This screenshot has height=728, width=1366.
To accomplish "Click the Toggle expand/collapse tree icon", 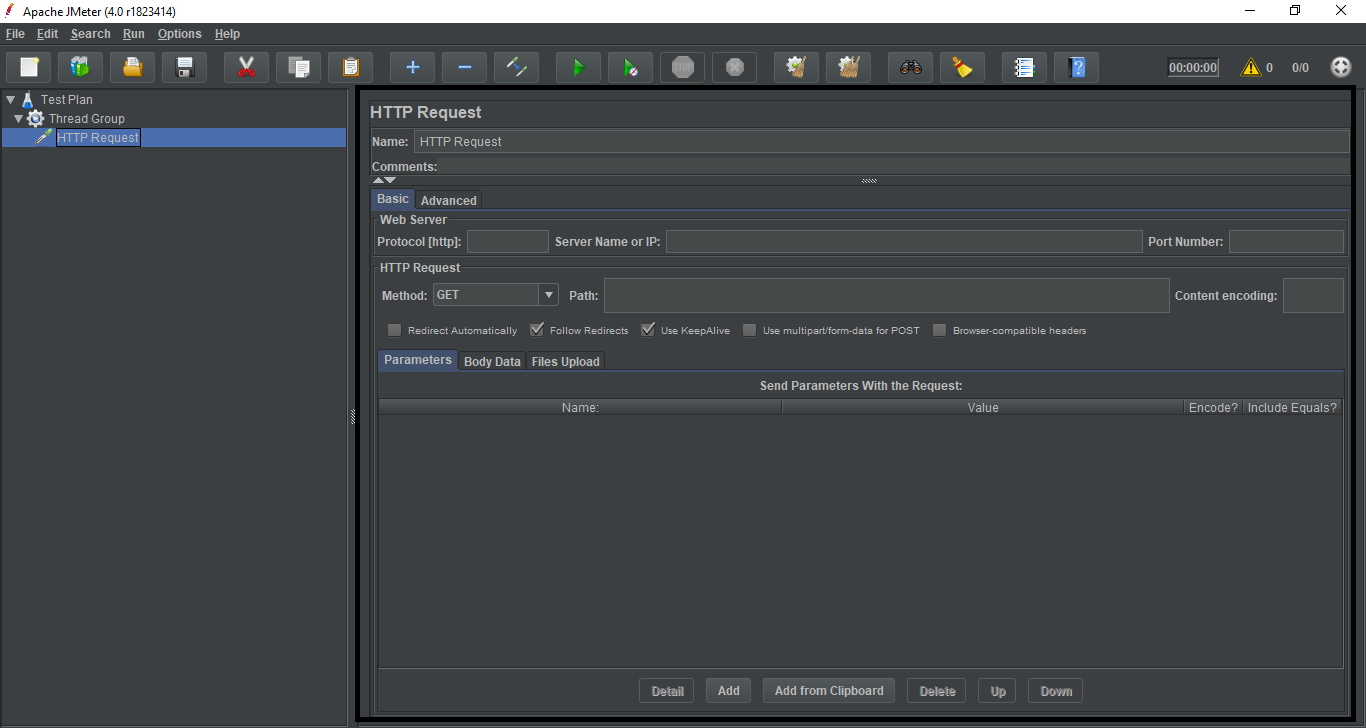I will (516, 68).
